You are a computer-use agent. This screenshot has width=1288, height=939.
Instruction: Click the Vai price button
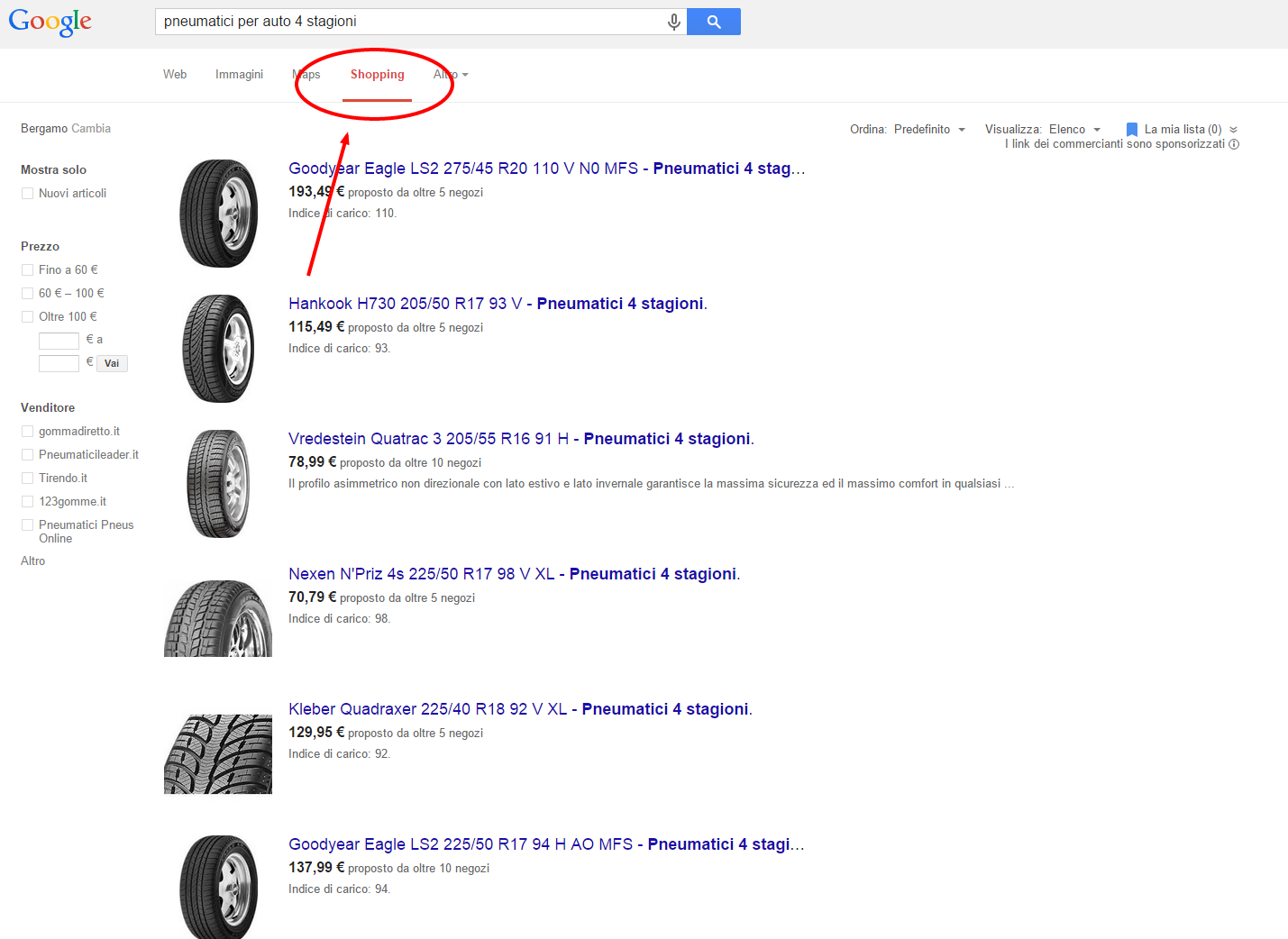112,363
